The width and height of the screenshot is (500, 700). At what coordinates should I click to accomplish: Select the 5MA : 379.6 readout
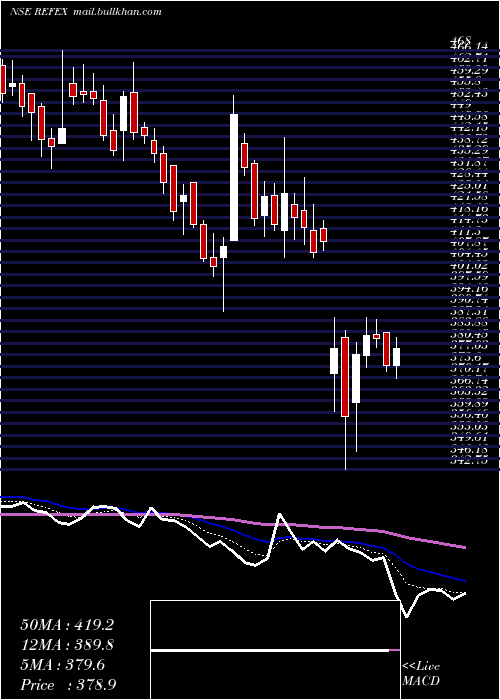click(x=63, y=665)
